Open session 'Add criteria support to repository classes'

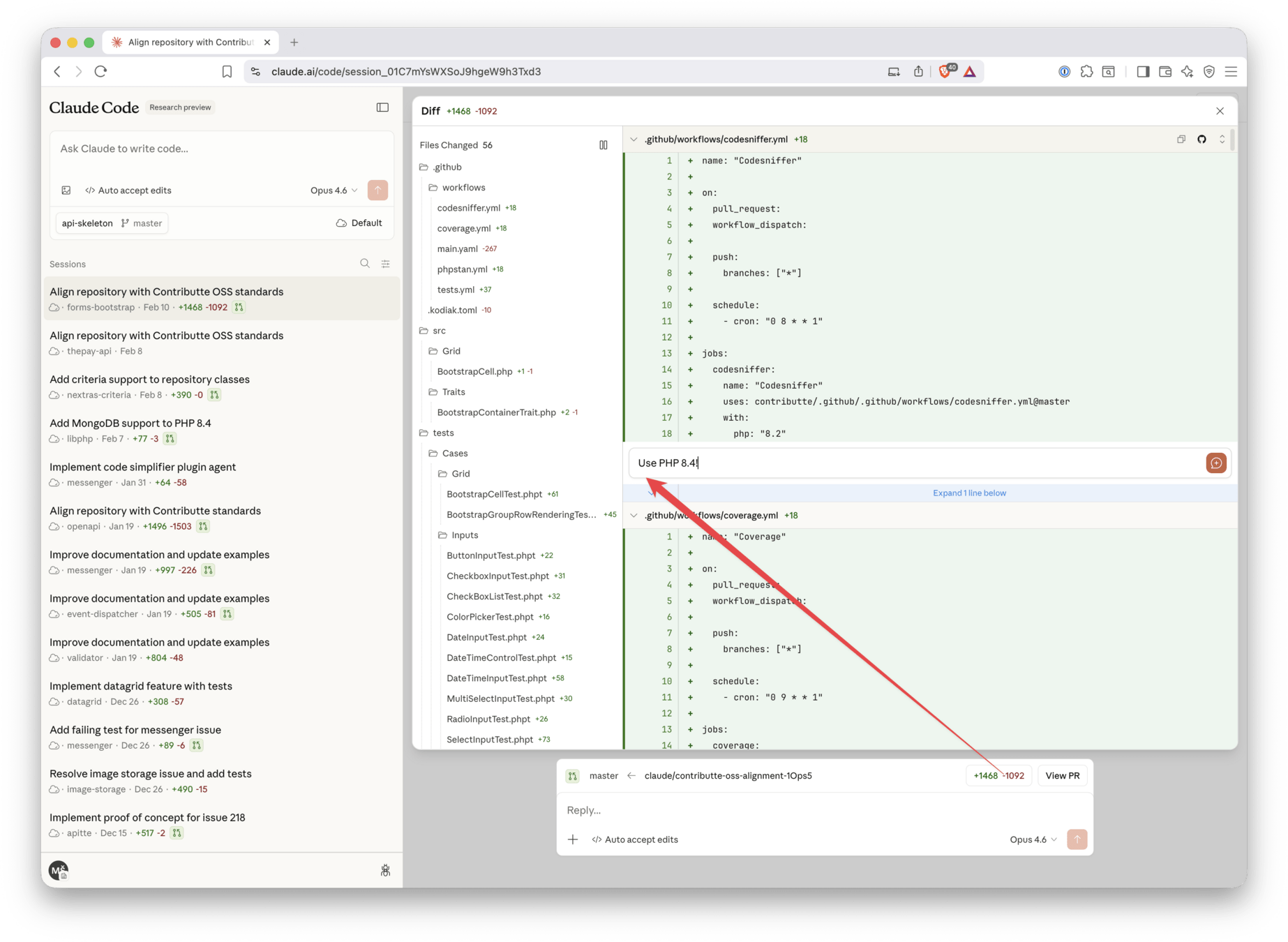222,387
